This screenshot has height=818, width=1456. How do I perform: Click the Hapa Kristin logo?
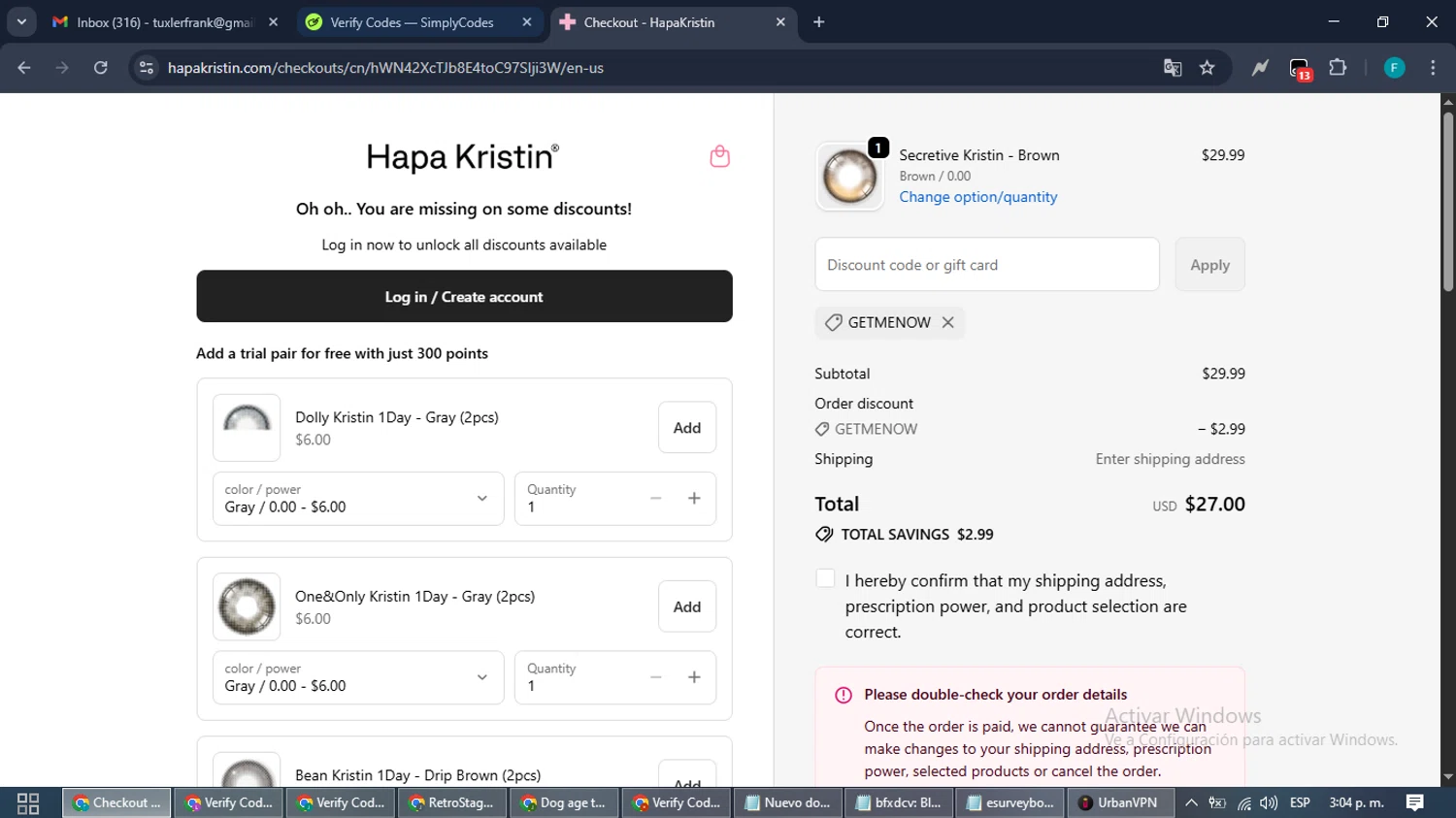[x=462, y=157]
